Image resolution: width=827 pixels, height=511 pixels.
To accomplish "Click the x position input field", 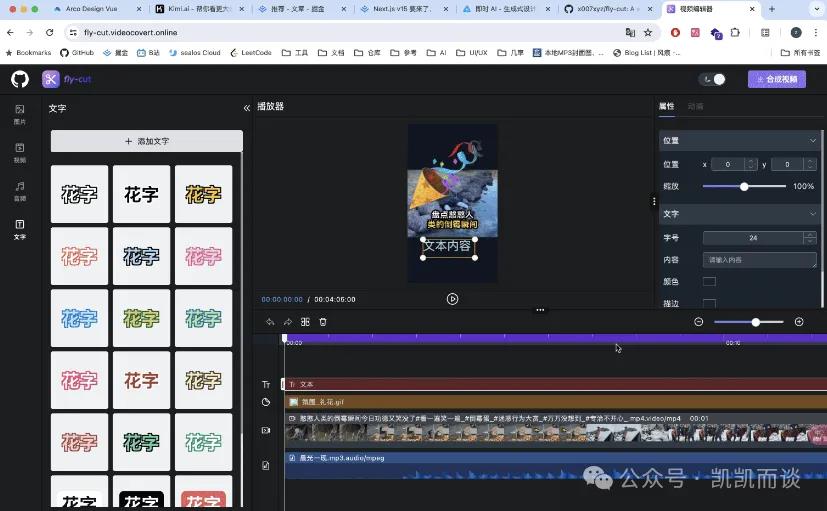I will (728, 164).
